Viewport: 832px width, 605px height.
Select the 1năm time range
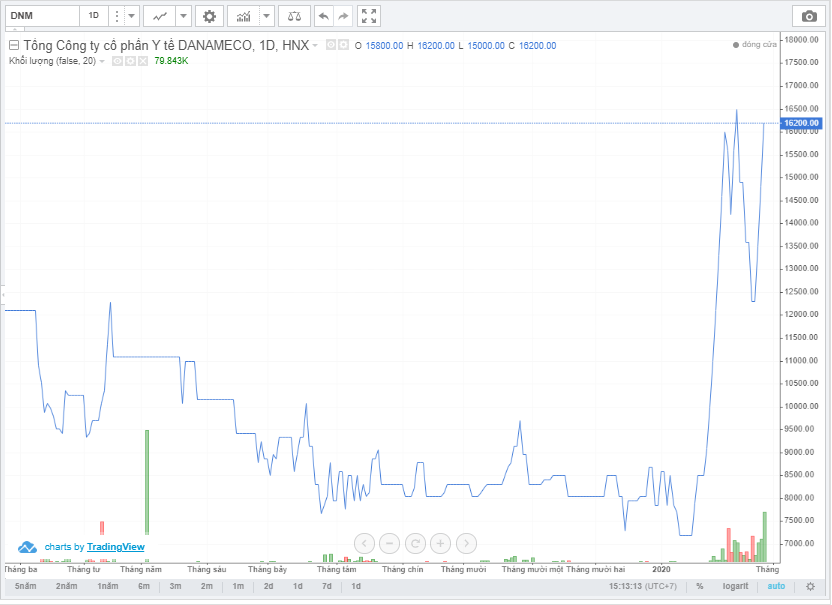coord(108,586)
